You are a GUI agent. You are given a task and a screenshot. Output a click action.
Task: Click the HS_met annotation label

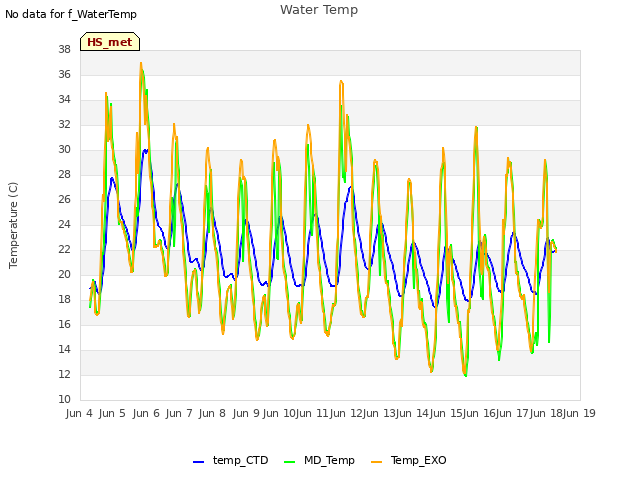coord(110,42)
